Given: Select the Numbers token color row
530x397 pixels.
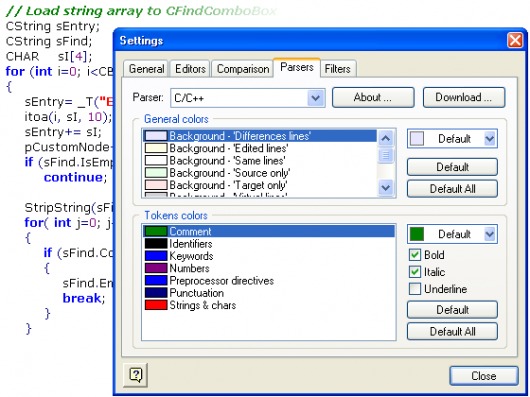Looking at the screenshot, I should (x=269, y=268).
